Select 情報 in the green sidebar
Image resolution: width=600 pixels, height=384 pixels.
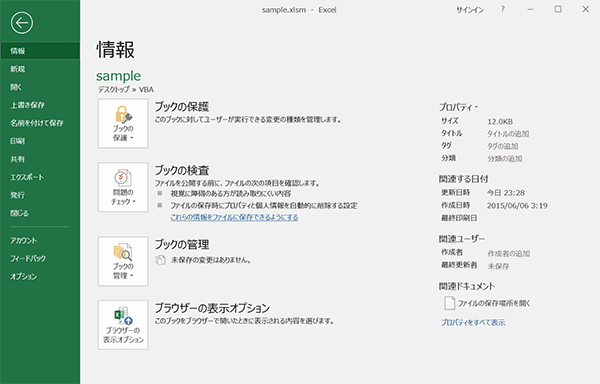click(x=40, y=51)
